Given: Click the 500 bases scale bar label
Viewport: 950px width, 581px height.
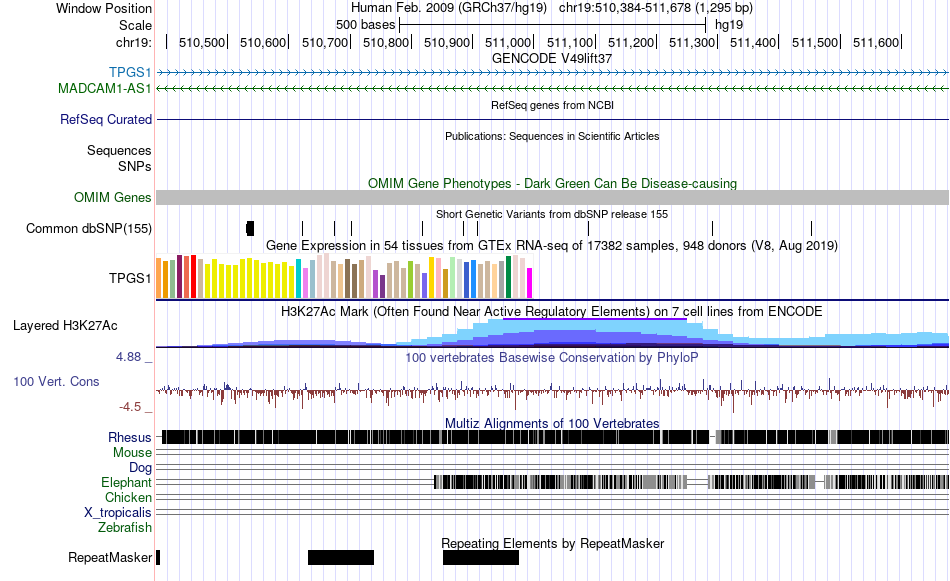Looking at the screenshot, I should 365,25.
